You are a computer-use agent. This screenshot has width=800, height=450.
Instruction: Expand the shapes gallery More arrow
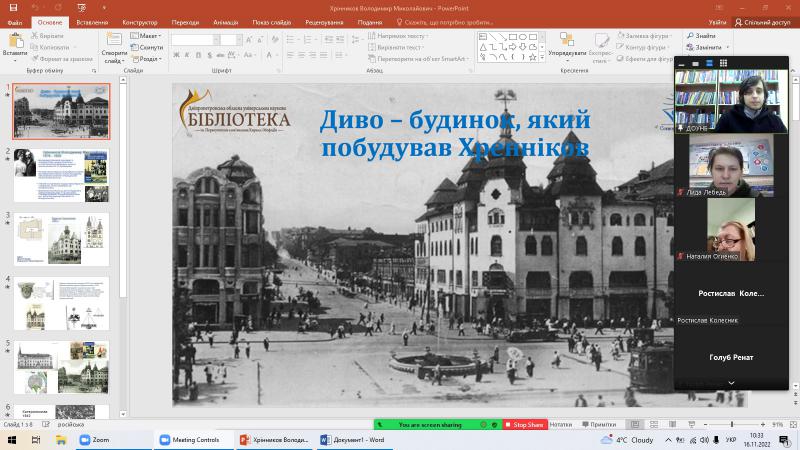[542, 58]
